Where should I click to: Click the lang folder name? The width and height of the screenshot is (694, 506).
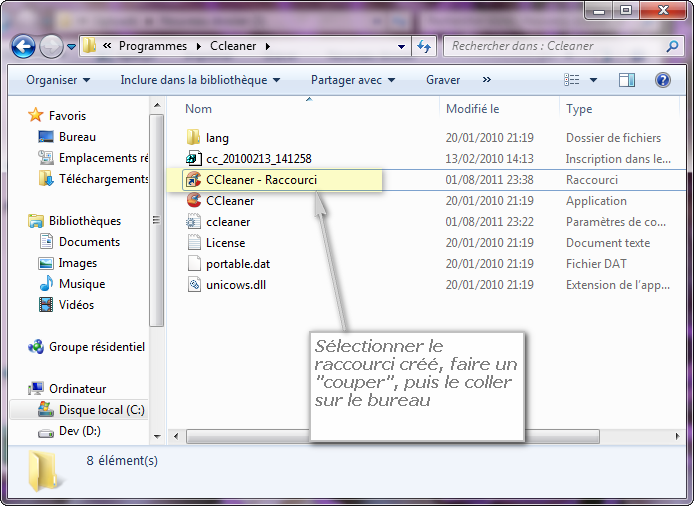pos(217,138)
